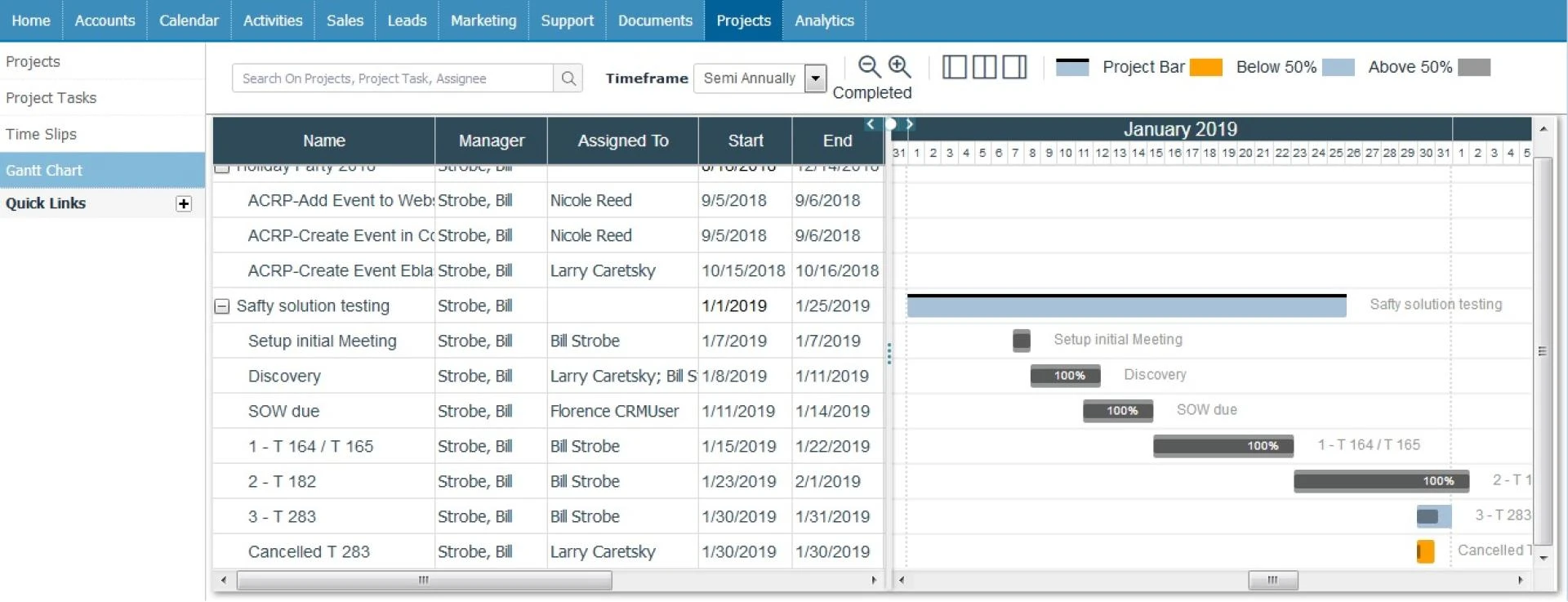Image resolution: width=1568 pixels, height=602 pixels.
Task: Open the Analytics menu tab
Action: tap(824, 20)
